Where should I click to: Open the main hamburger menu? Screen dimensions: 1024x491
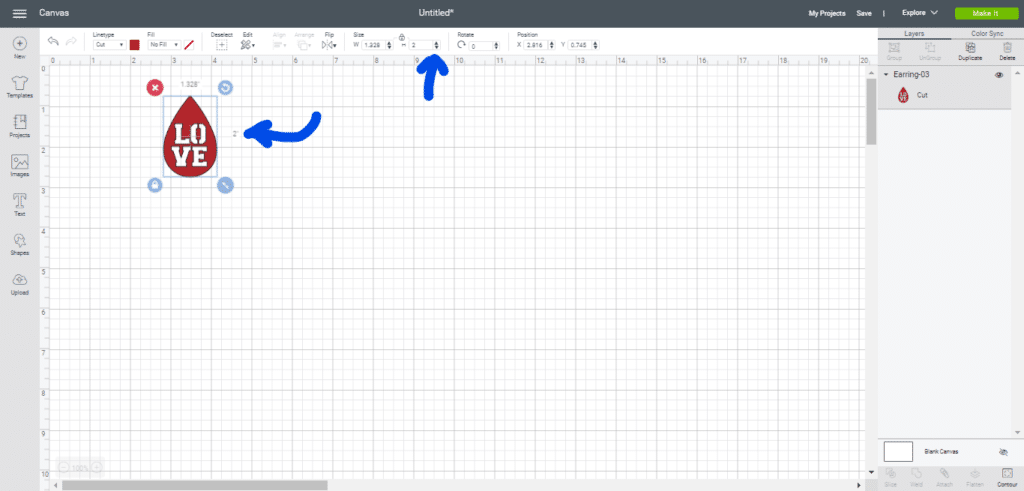click(x=19, y=13)
